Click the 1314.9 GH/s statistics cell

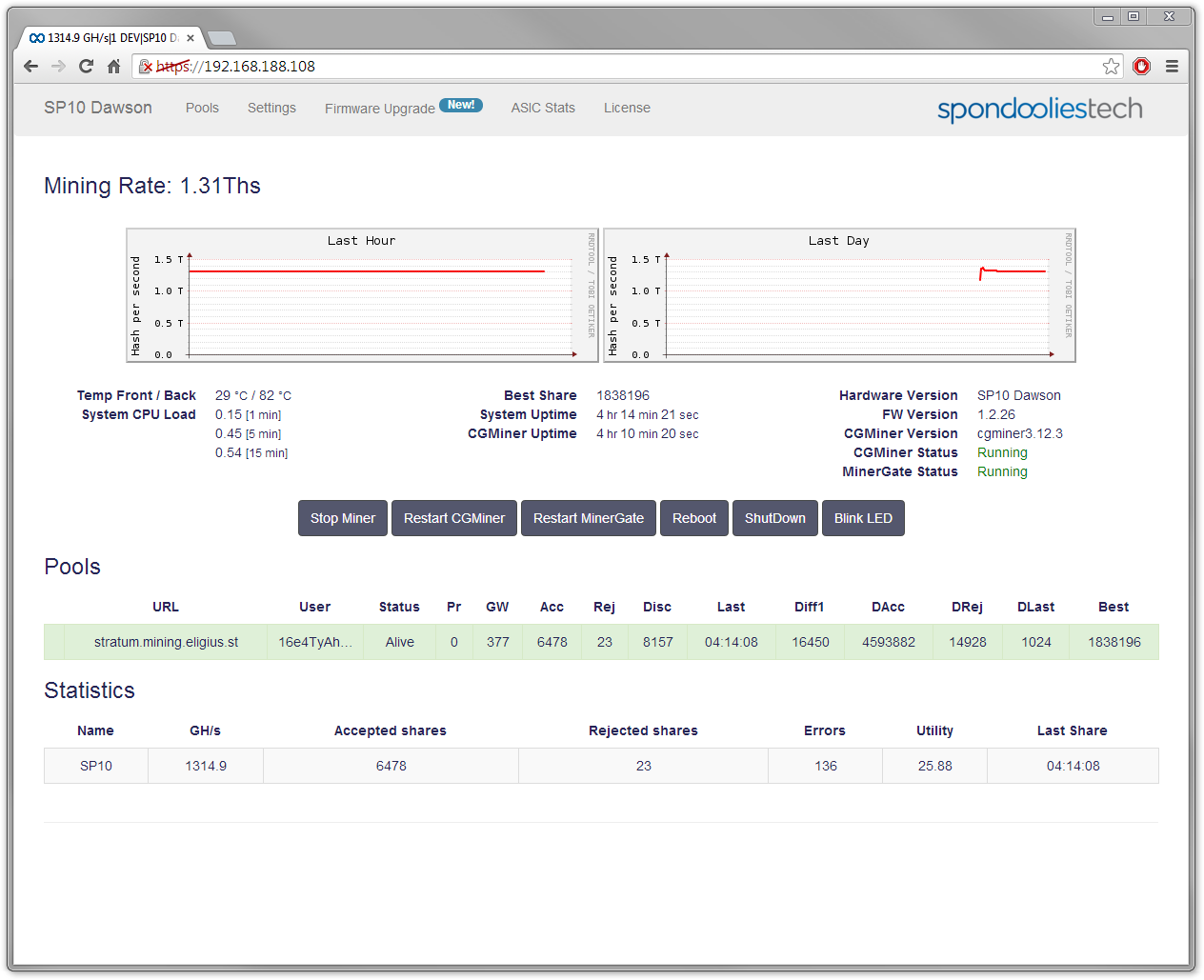pyautogui.click(x=206, y=766)
